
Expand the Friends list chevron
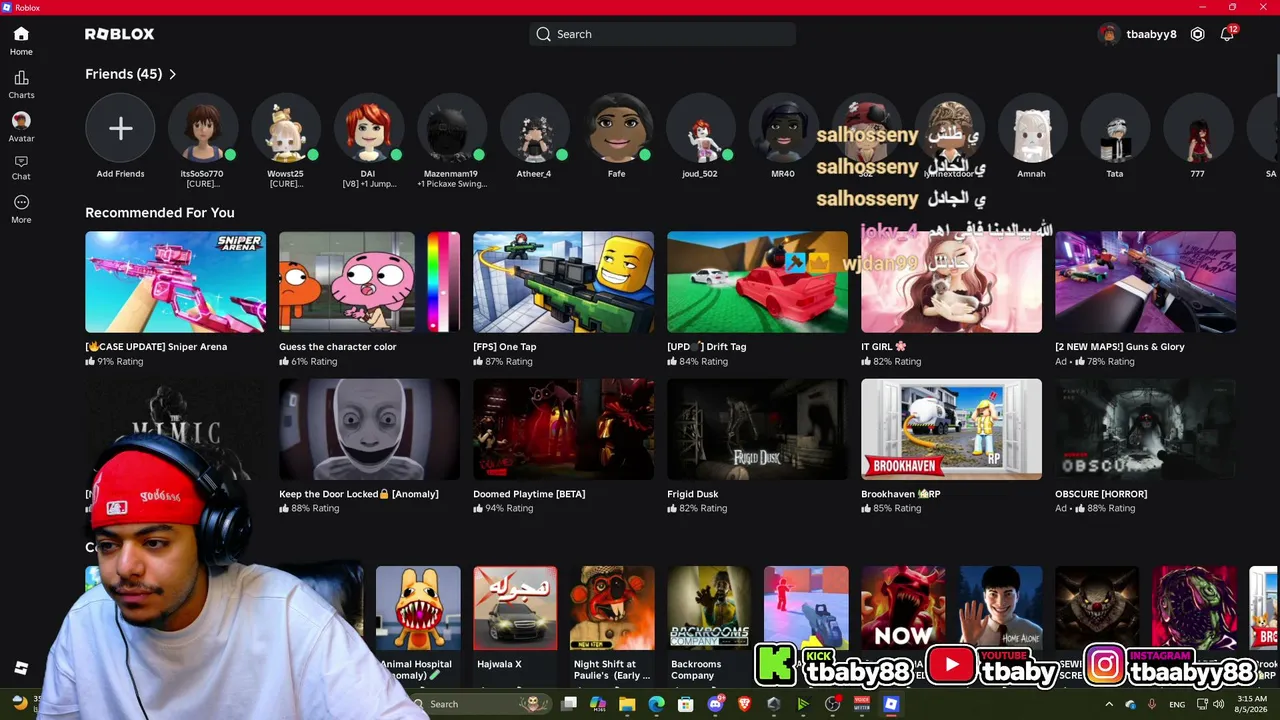click(x=172, y=74)
